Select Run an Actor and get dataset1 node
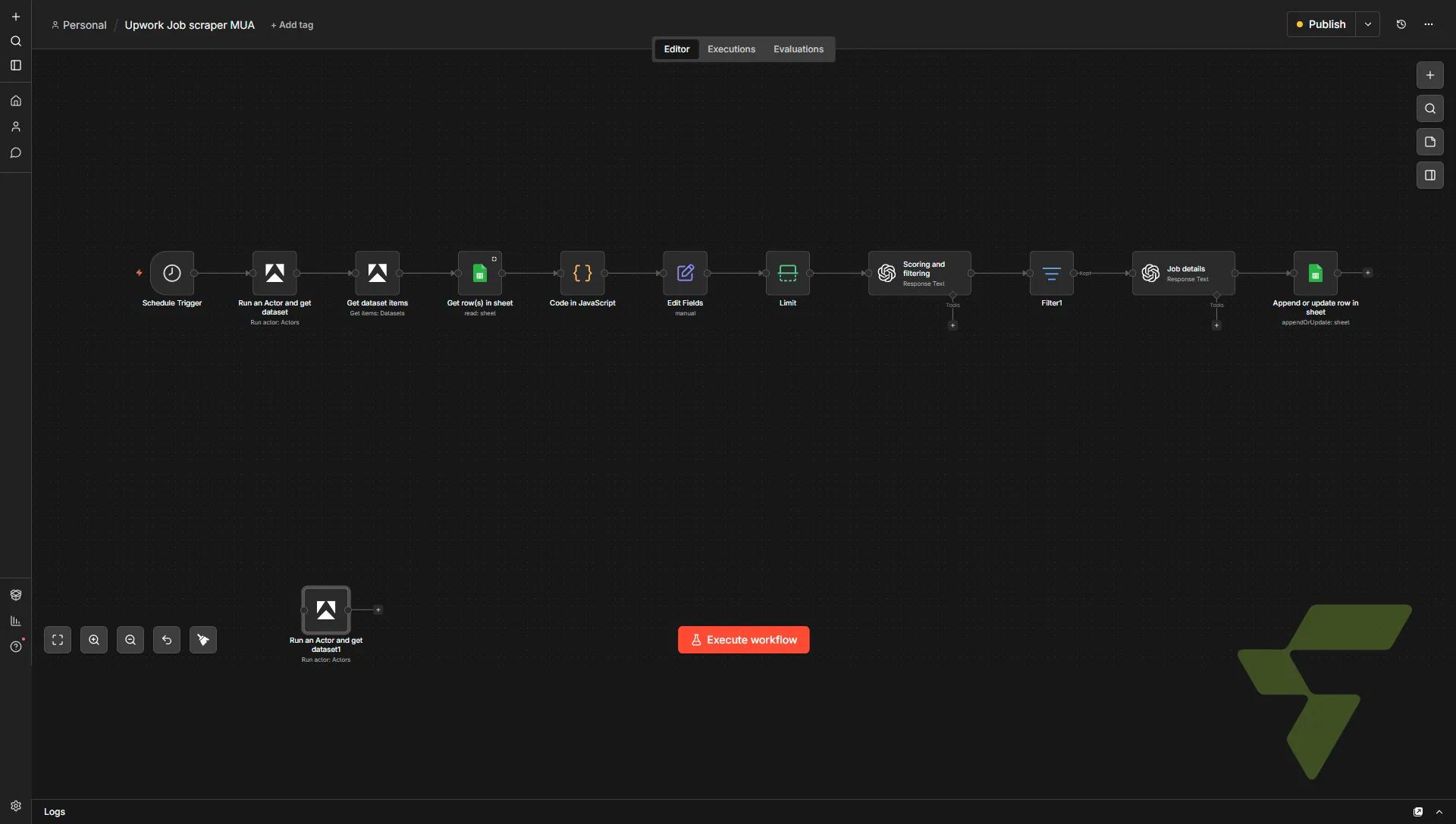This screenshot has width=1456, height=824. pos(326,609)
